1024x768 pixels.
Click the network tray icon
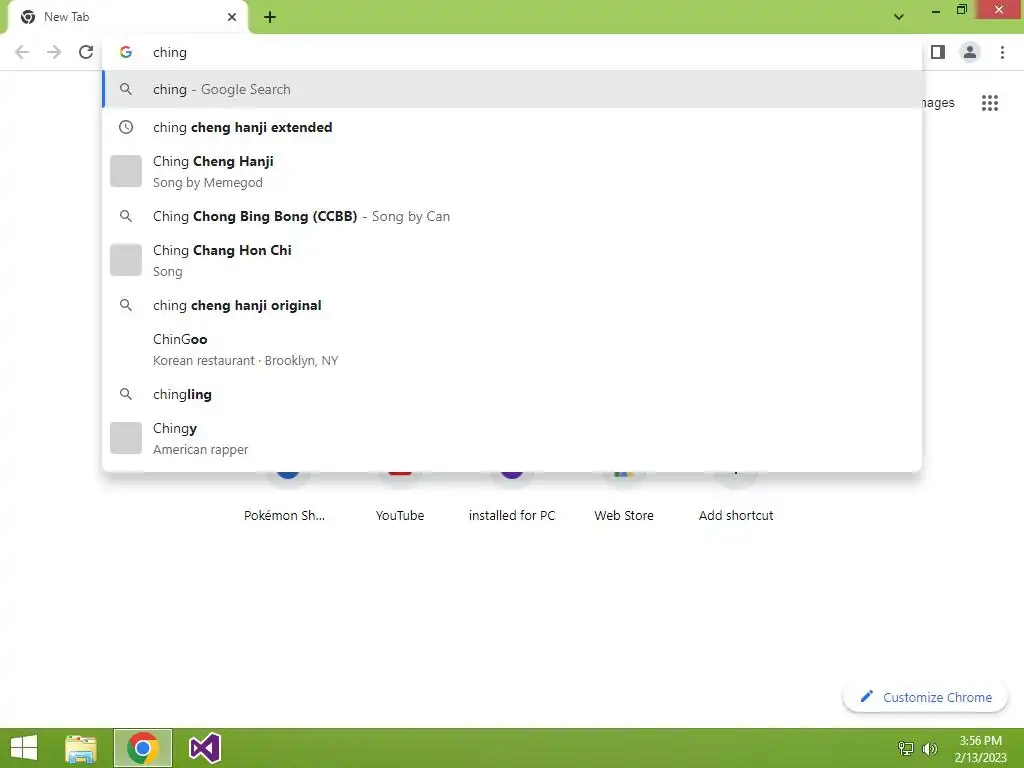click(906, 748)
